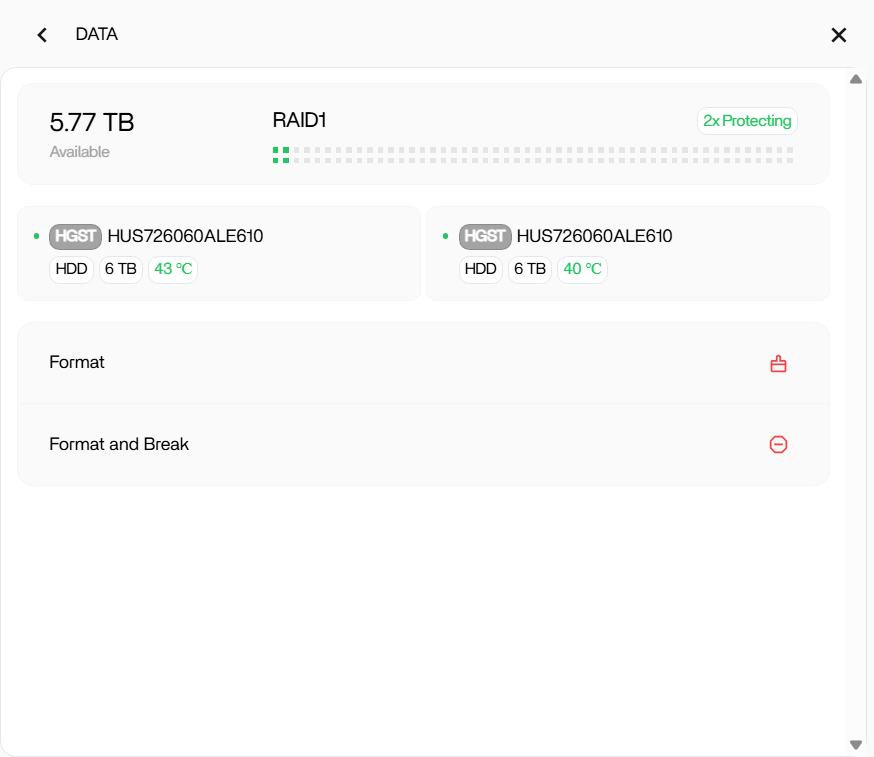Go back using the back arrow
874x757 pixels.
point(42,35)
